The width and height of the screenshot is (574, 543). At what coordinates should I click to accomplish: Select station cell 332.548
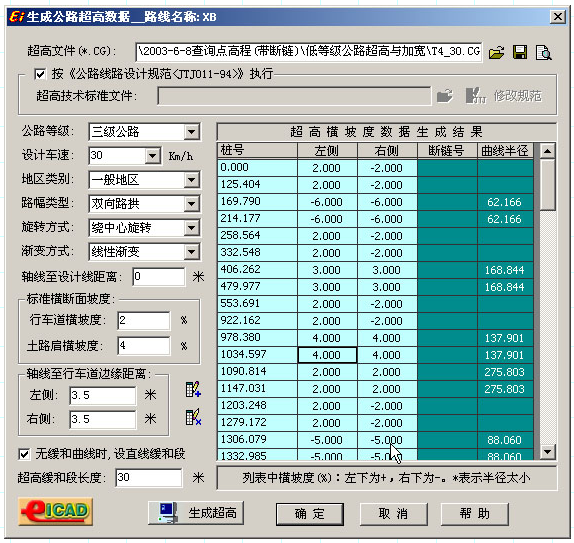point(257,253)
